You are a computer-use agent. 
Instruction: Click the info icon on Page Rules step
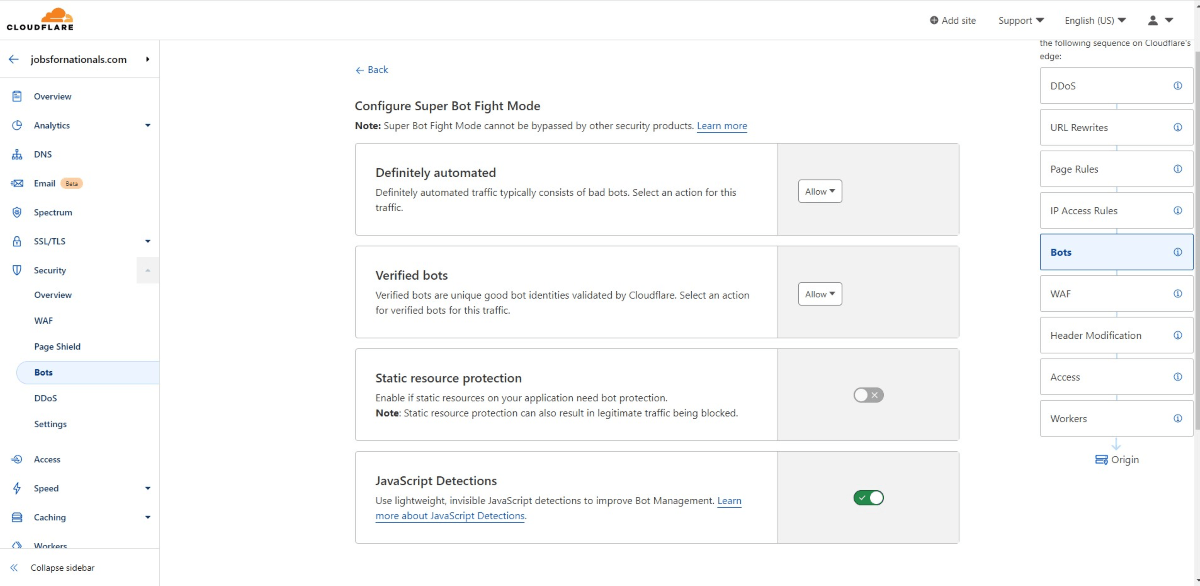1177,169
